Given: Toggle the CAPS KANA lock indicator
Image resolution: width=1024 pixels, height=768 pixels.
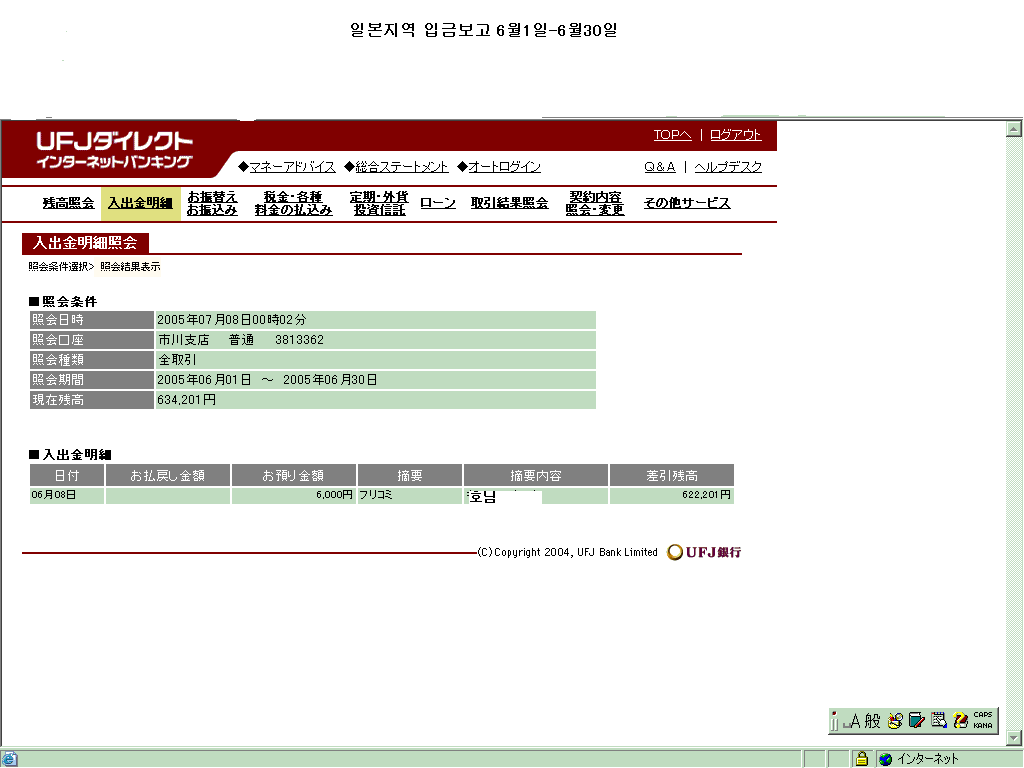Looking at the screenshot, I should point(982,720).
